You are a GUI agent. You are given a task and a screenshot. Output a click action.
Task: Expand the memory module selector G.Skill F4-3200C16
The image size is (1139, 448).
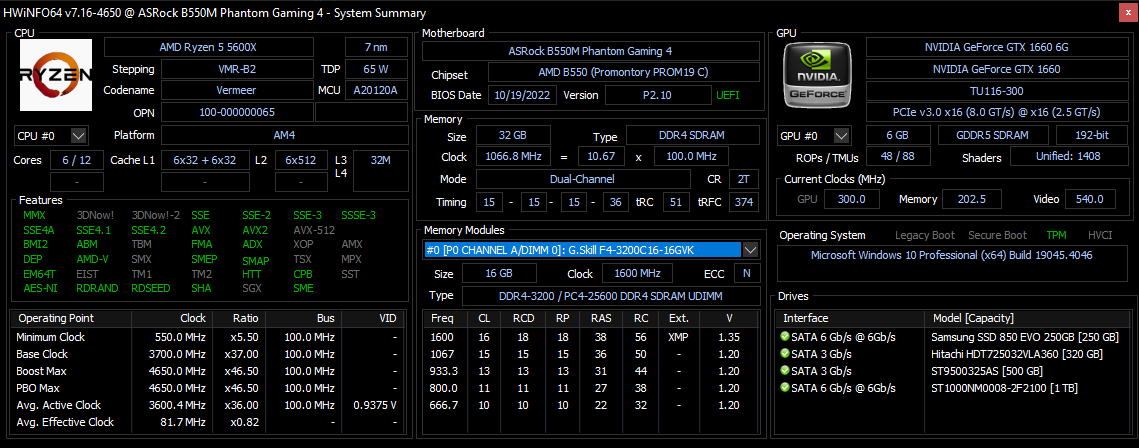pyautogui.click(x=751, y=250)
